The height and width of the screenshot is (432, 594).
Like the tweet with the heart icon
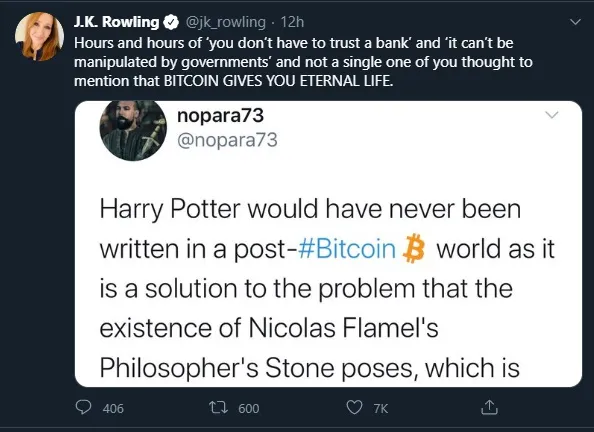pos(355,408)
